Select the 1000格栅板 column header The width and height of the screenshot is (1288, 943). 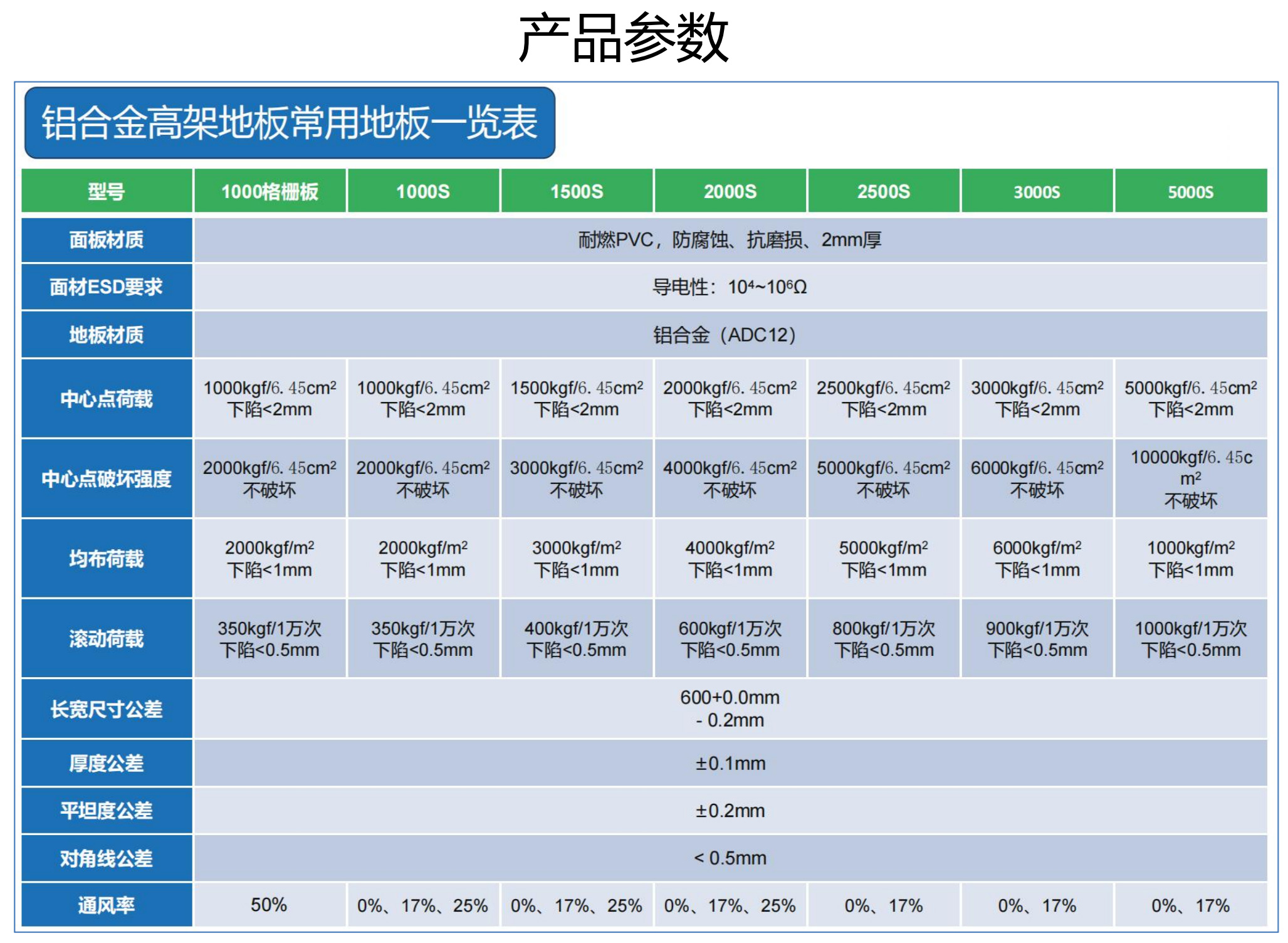(270, 191)
